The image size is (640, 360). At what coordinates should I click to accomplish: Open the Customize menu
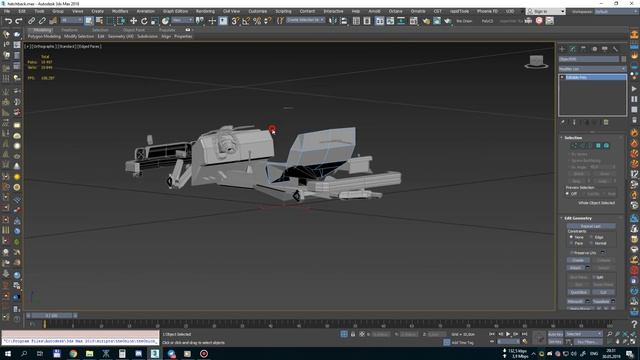[258, 11]
